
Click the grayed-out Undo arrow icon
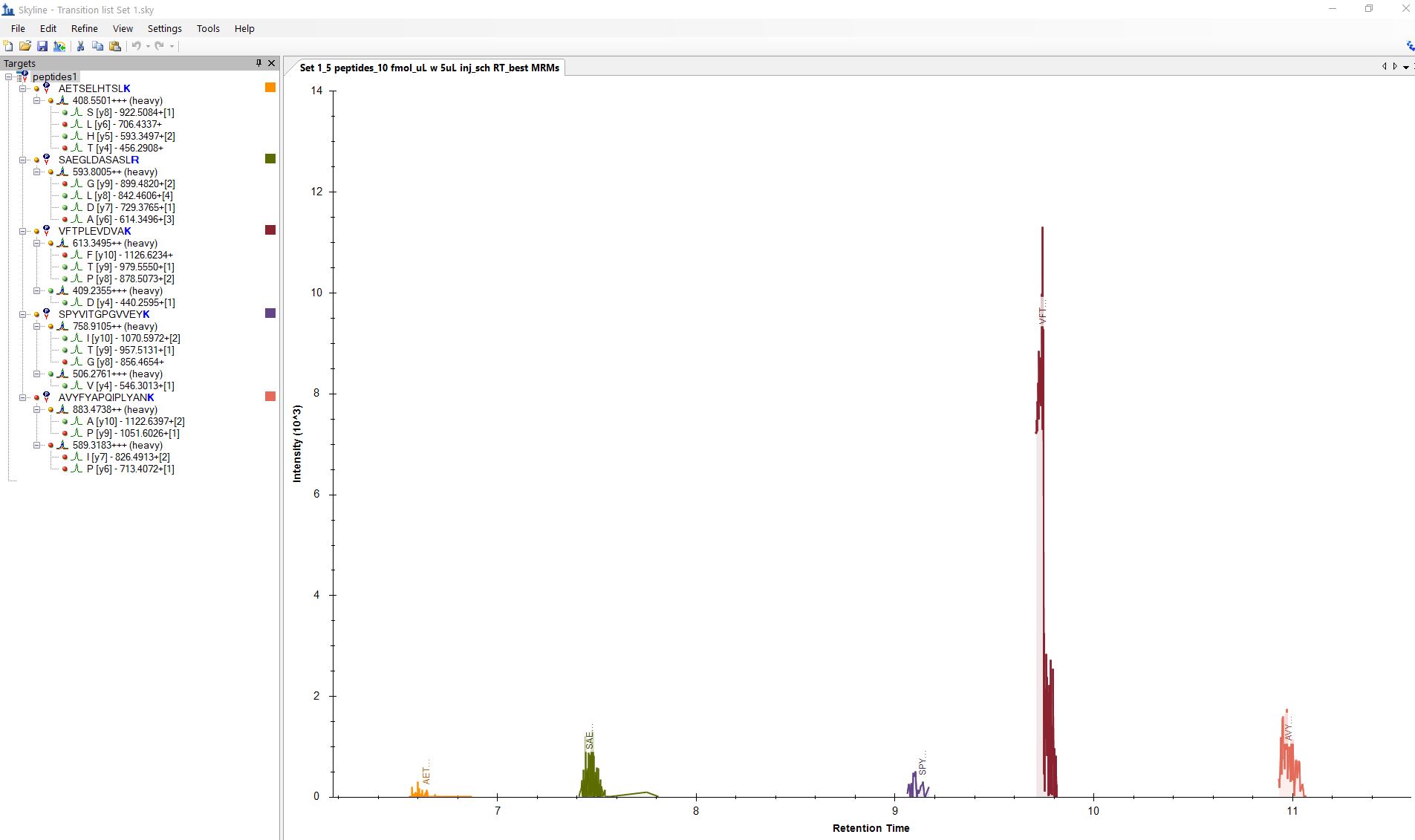(x=136, y=46)
